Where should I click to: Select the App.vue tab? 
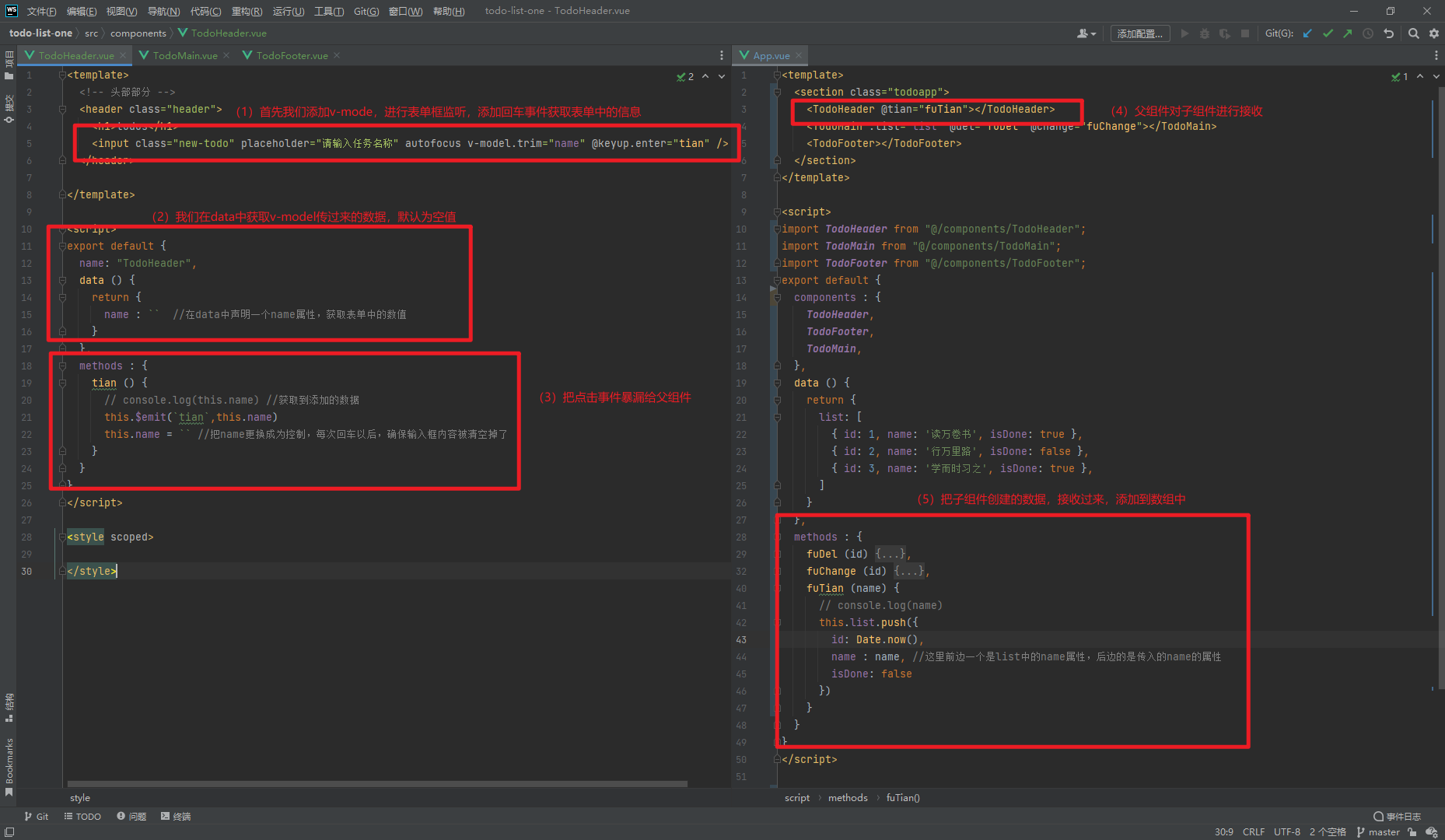[771, 55]
